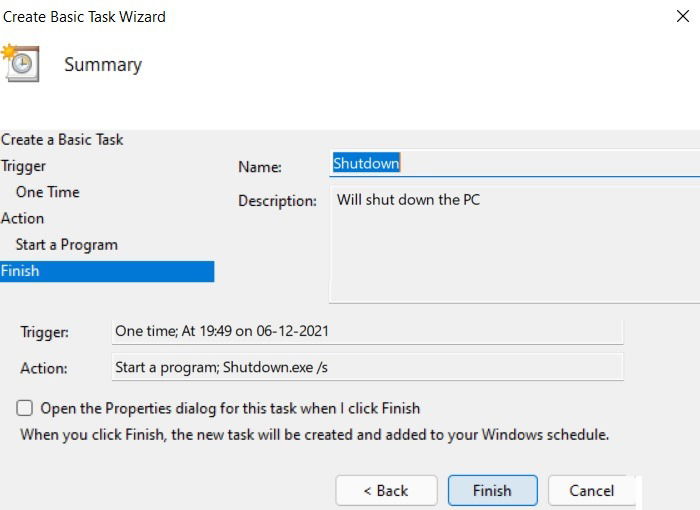Select the One Time step
The width and height of the screenshot is (700, 510).
48,192
